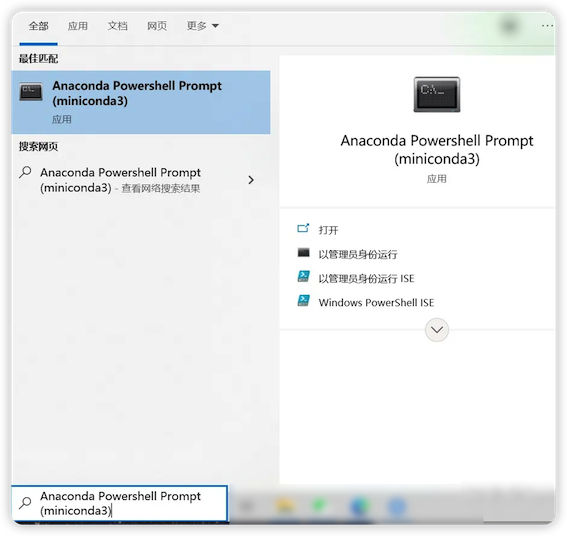Click the magnifier icon in search box

[25, 502]
